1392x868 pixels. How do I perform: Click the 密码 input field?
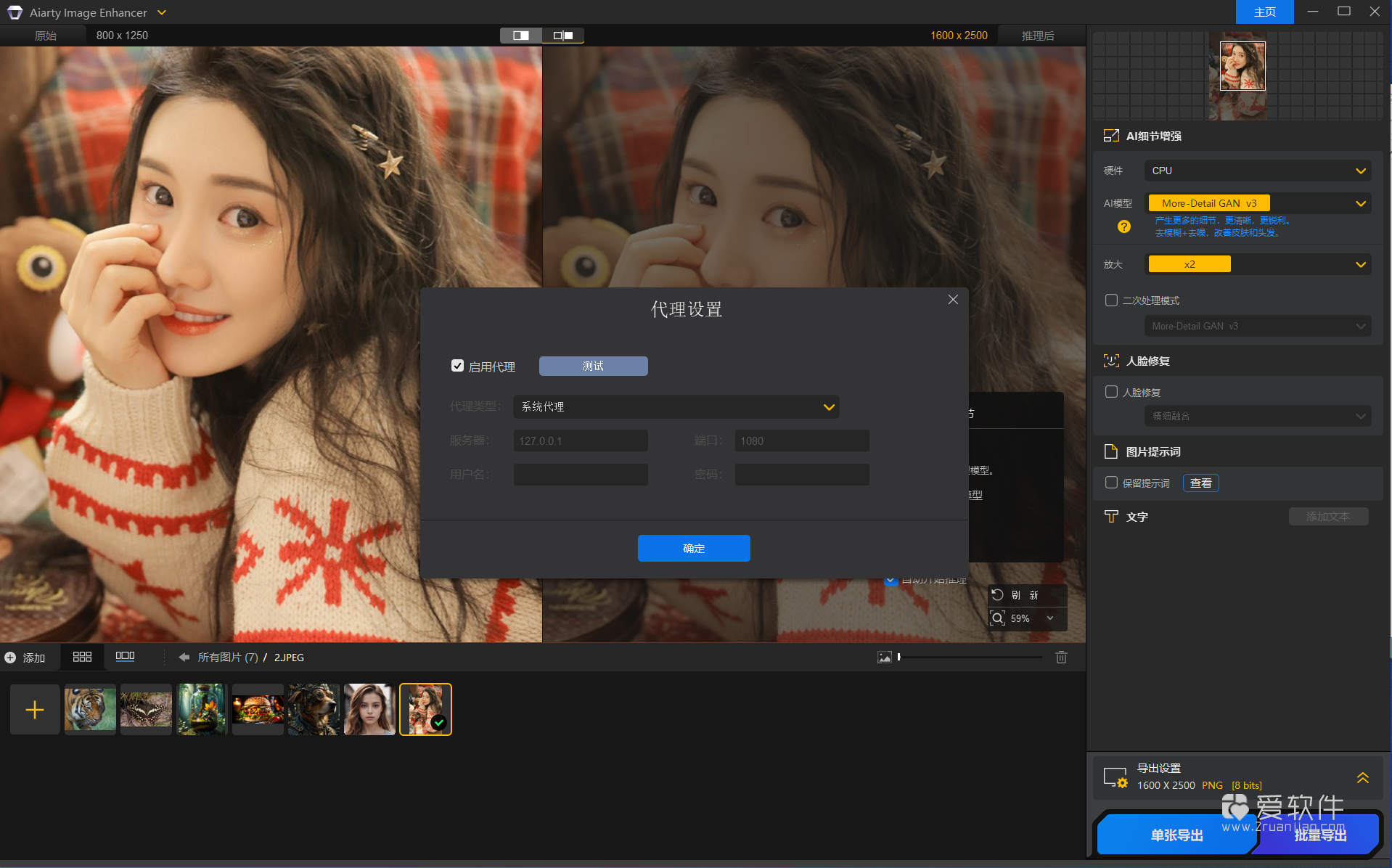802,475
